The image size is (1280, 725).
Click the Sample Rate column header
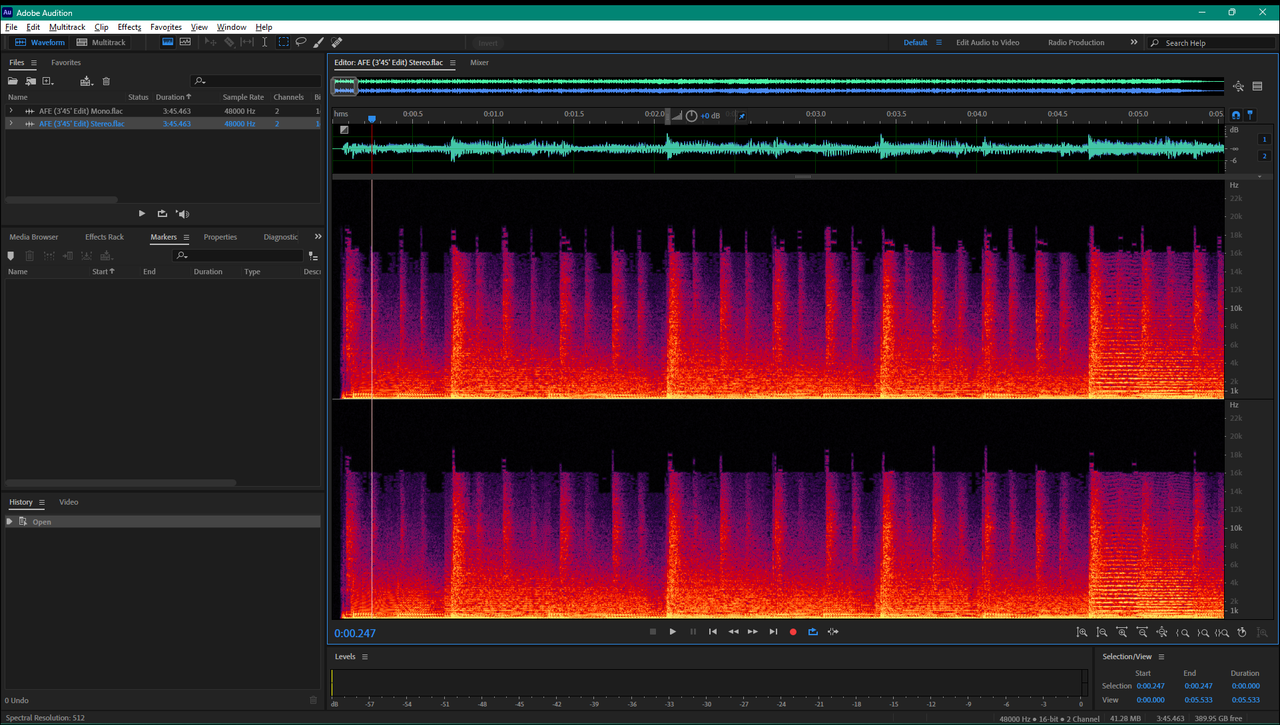click(x=243, y=97)
